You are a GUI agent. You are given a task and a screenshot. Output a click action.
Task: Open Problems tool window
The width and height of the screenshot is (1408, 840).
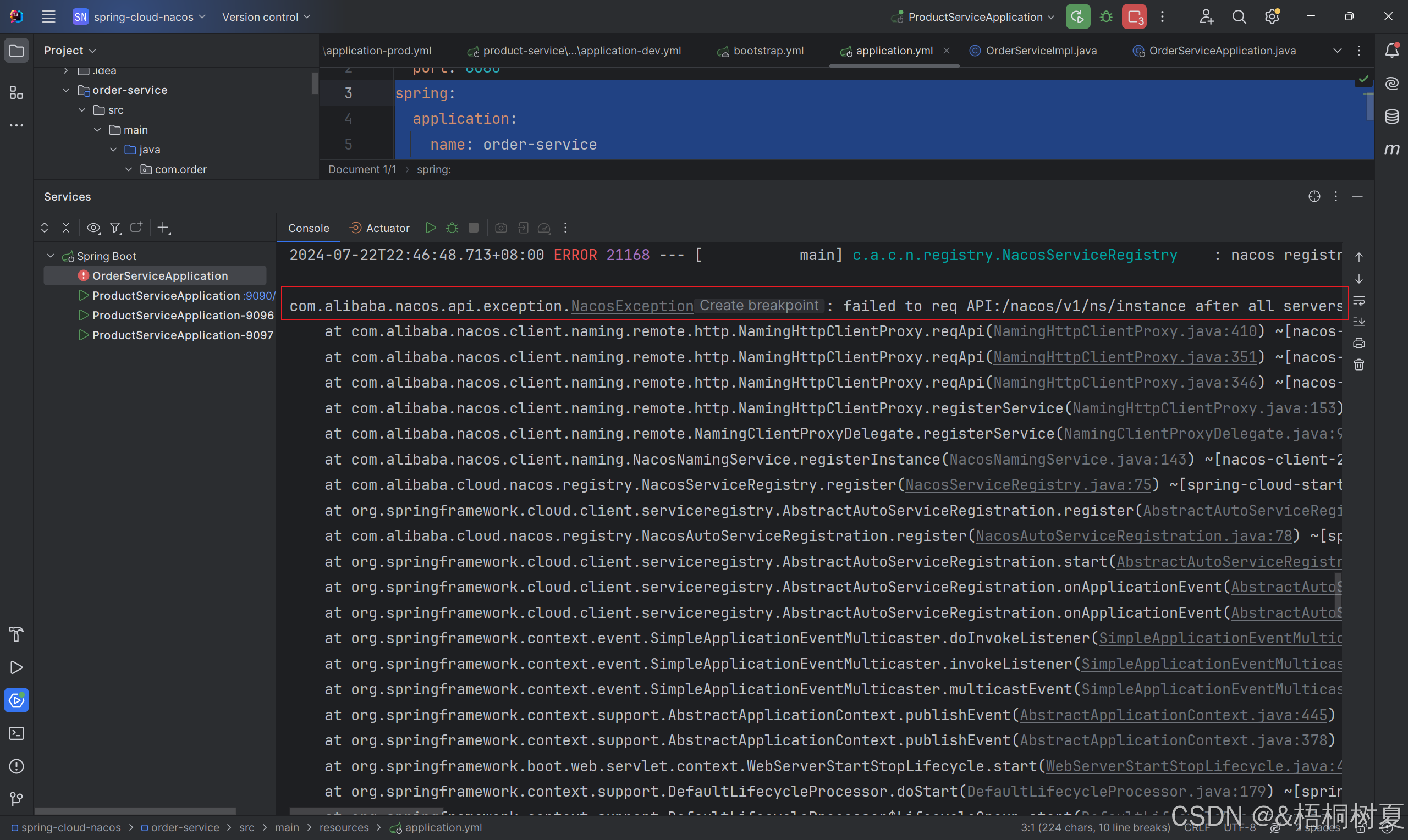16,766
